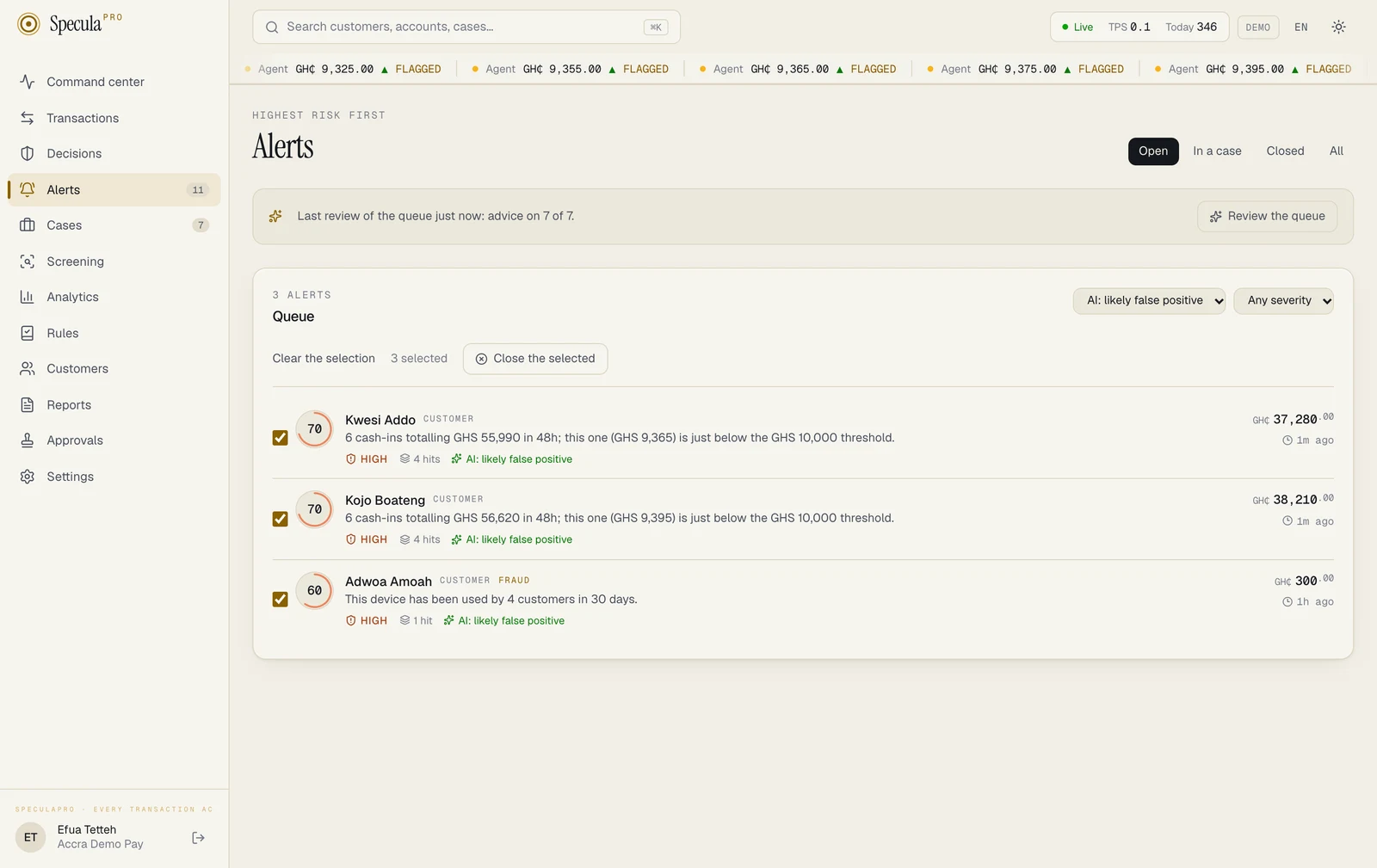1377x868 pixels.
Task: Select the Decisions shield icon
Action: tap(28, 153)
